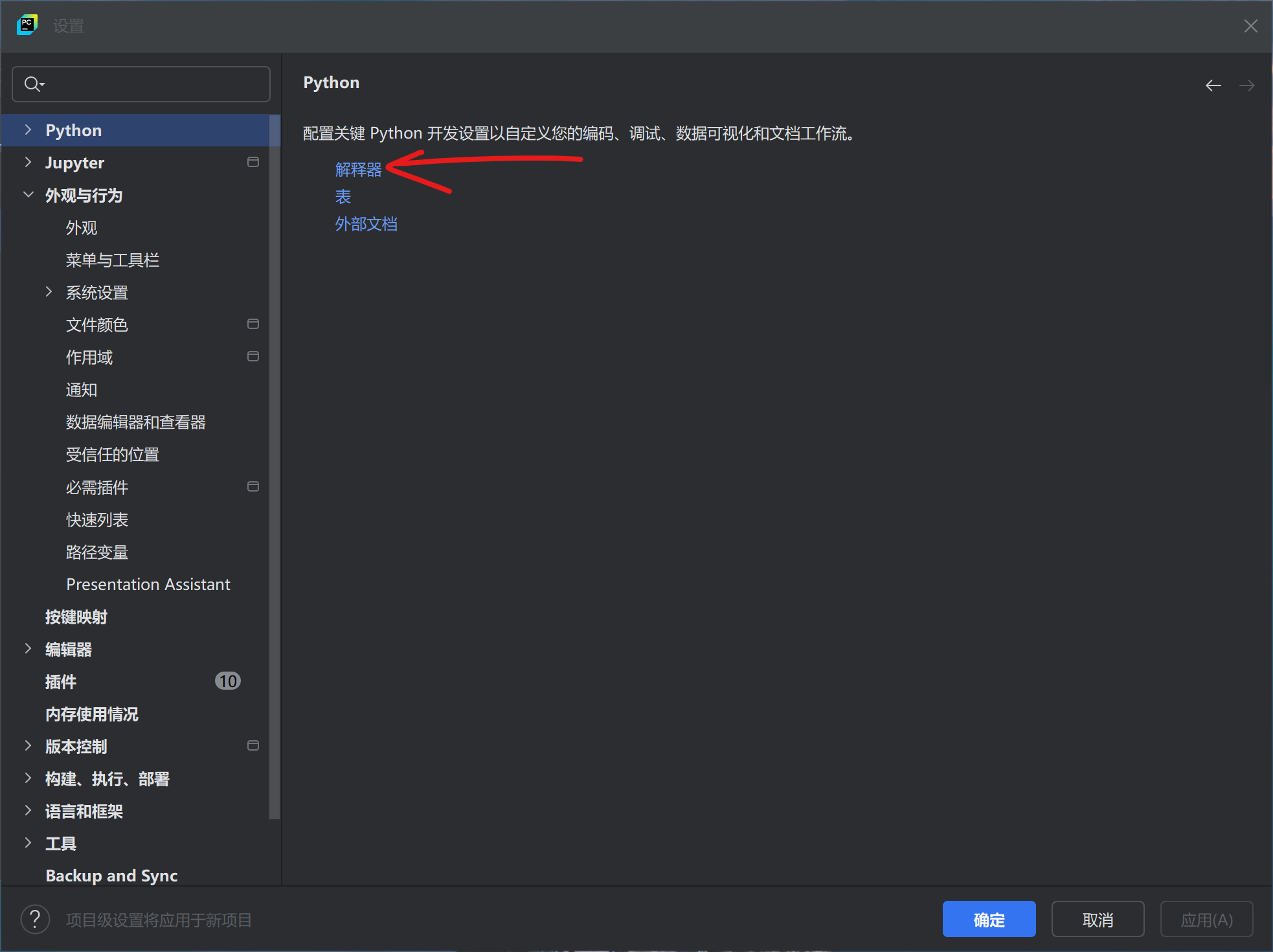Screen dimensions: 1273x952
Task: Click project-level icon next to Jupyter
Action: [x=253, y=162]
